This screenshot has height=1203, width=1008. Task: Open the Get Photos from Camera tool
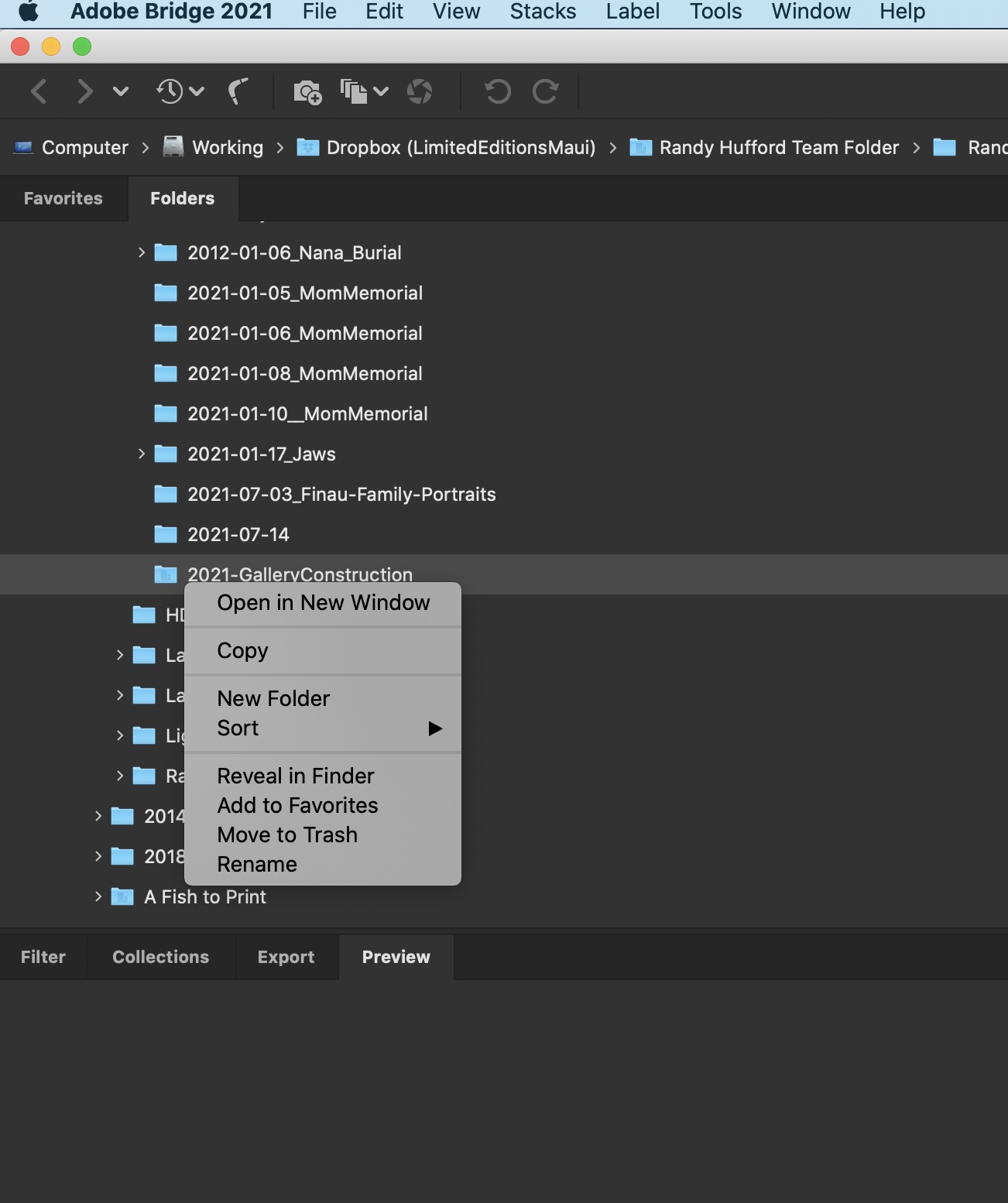[x=307, y=91]
